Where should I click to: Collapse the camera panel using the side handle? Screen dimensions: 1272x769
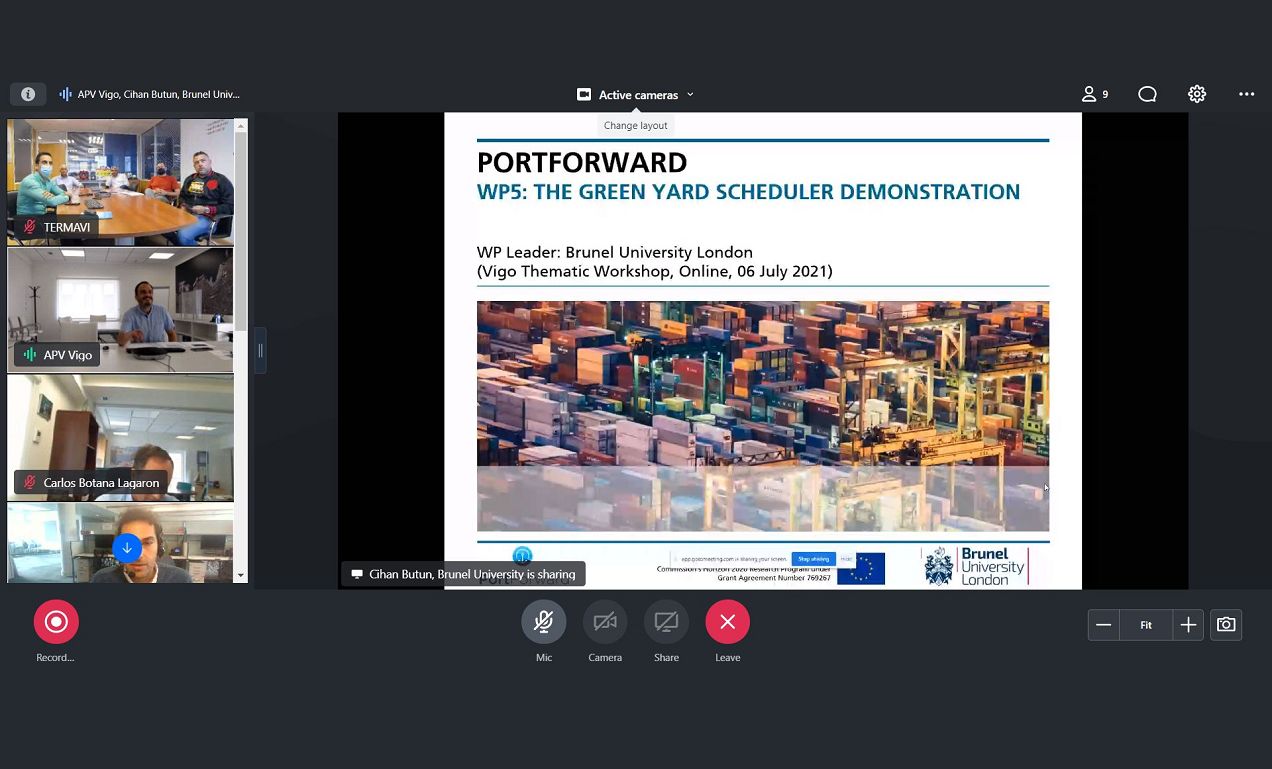pos(260,350)
